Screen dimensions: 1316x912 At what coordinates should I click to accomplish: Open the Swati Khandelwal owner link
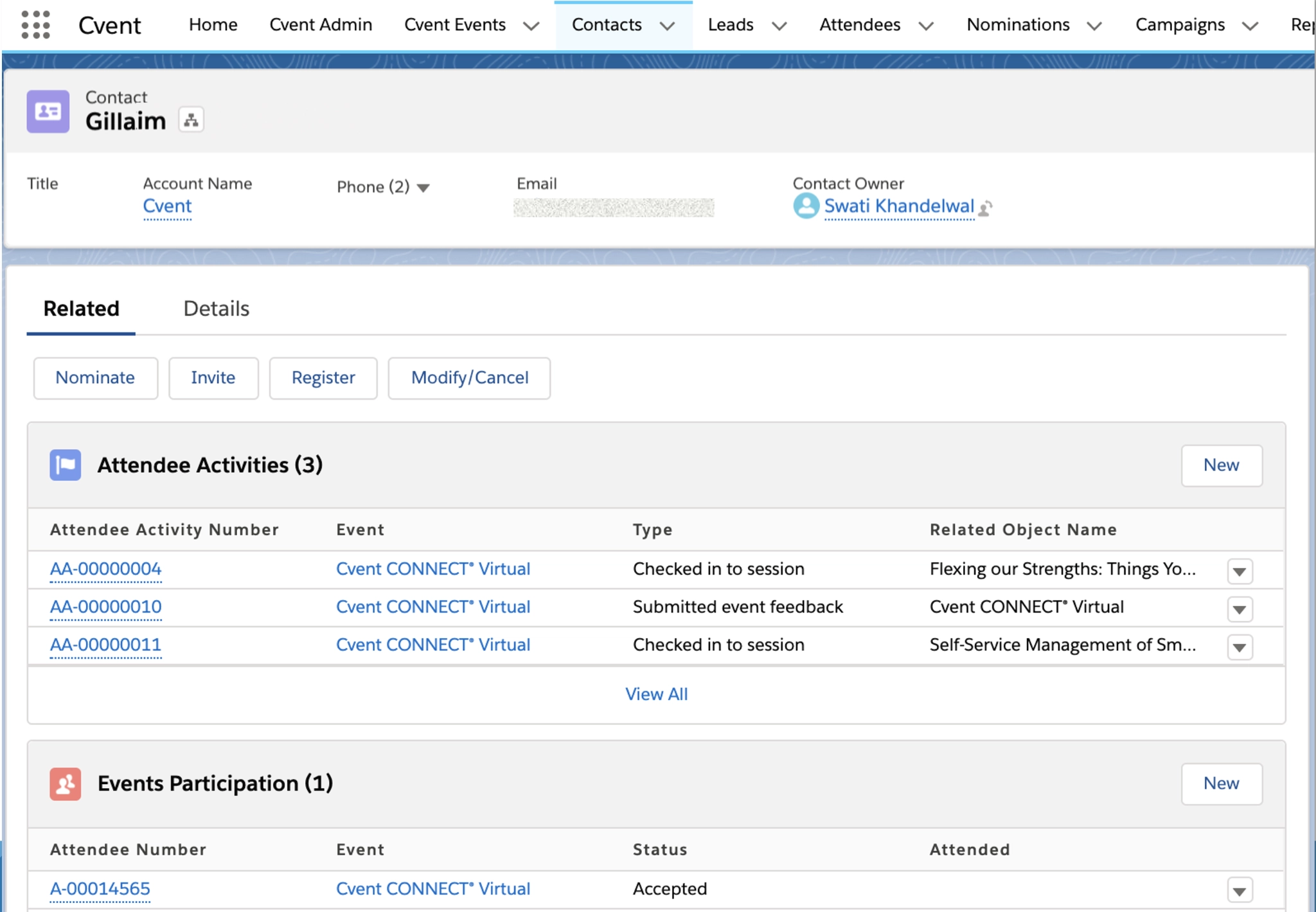(x=899, y=206)
